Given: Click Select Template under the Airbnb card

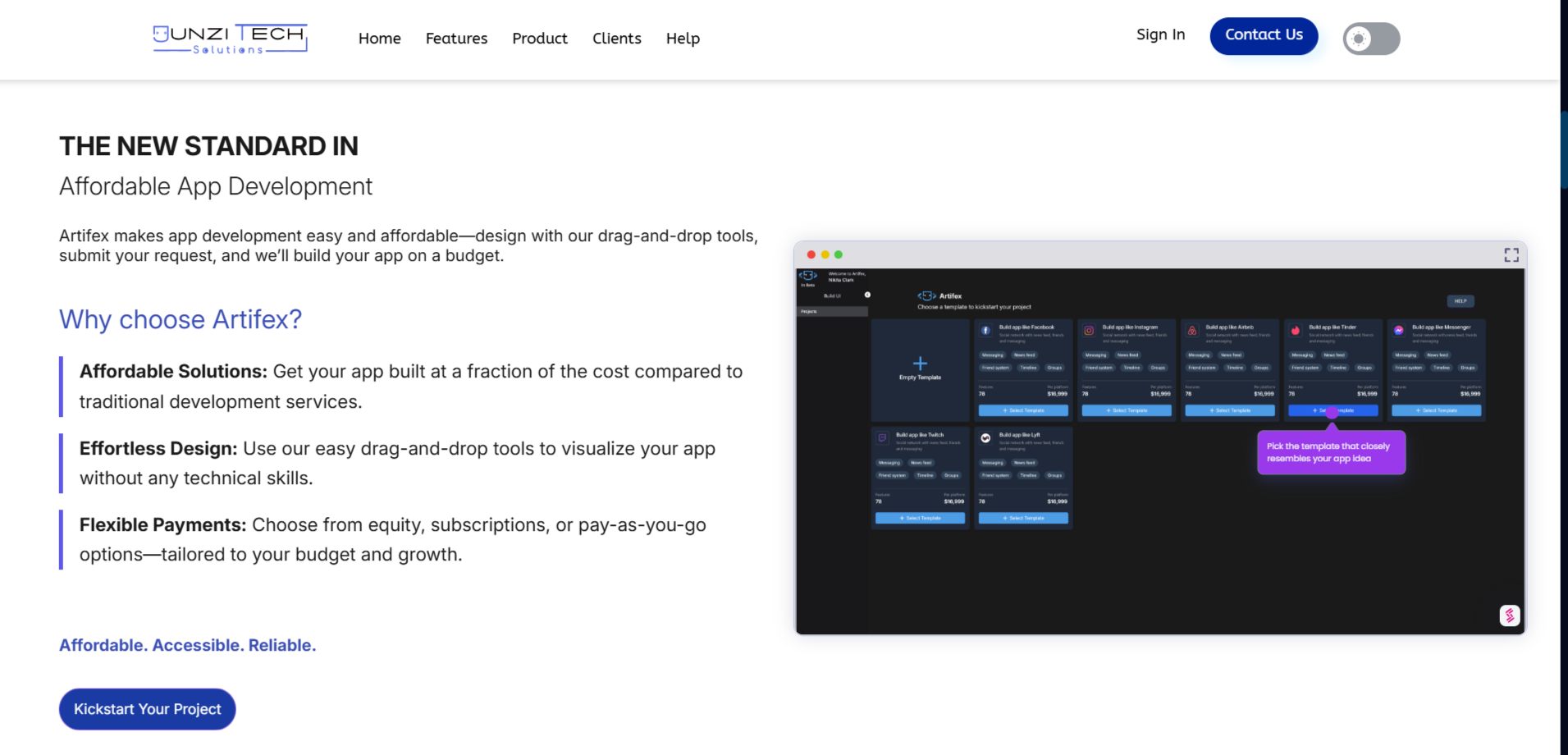Looking at the screenshot, I should pos(1230,410).
